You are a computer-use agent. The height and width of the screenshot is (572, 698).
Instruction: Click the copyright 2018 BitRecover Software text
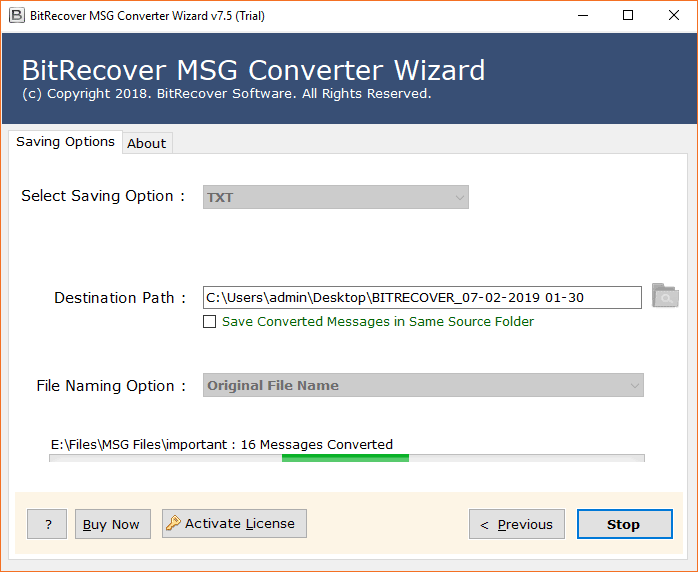pos(227,93)
